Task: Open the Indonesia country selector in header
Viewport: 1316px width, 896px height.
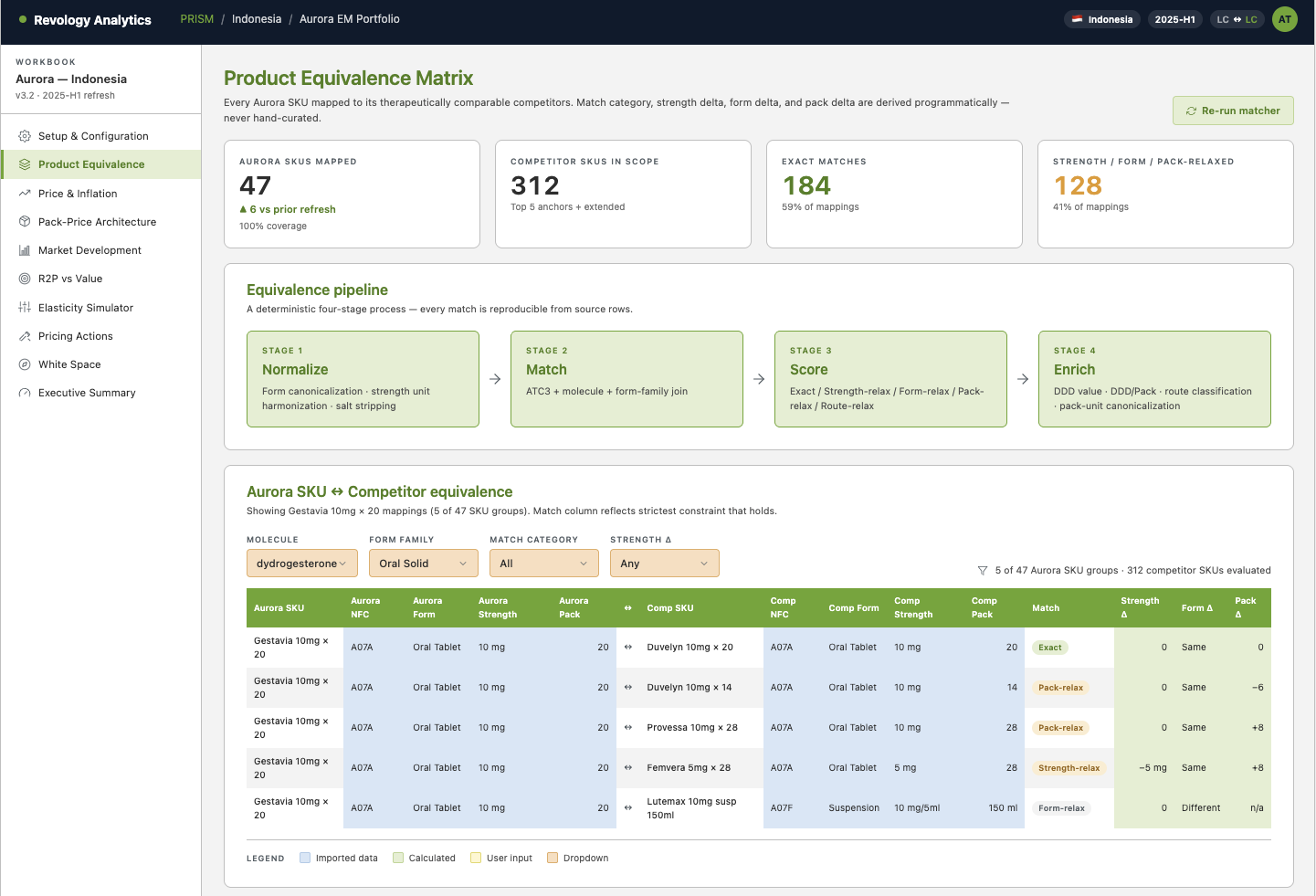Action: (x=1102, y=19)
